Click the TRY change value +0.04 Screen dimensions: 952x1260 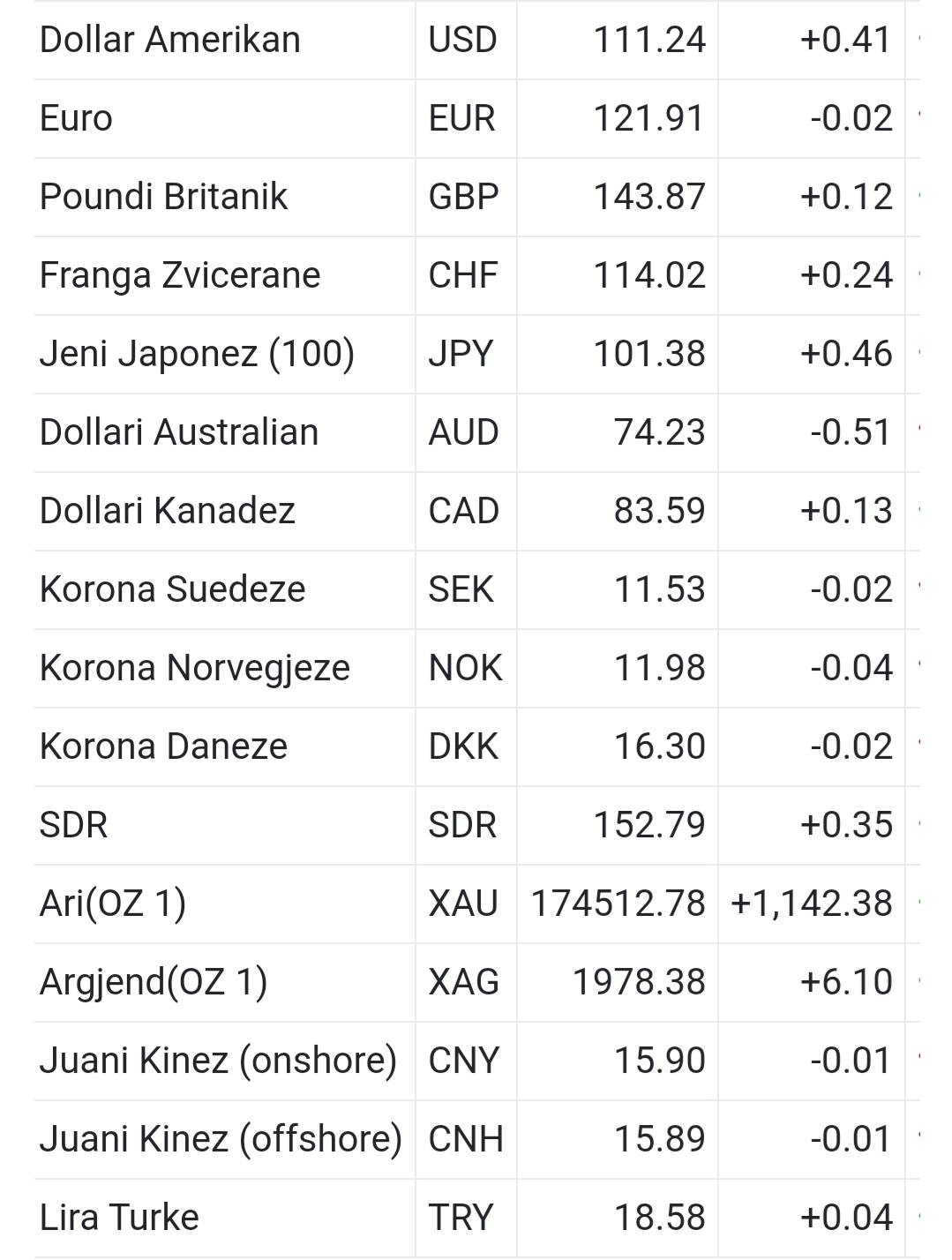pyautogui.click(x=846, y=1218)
